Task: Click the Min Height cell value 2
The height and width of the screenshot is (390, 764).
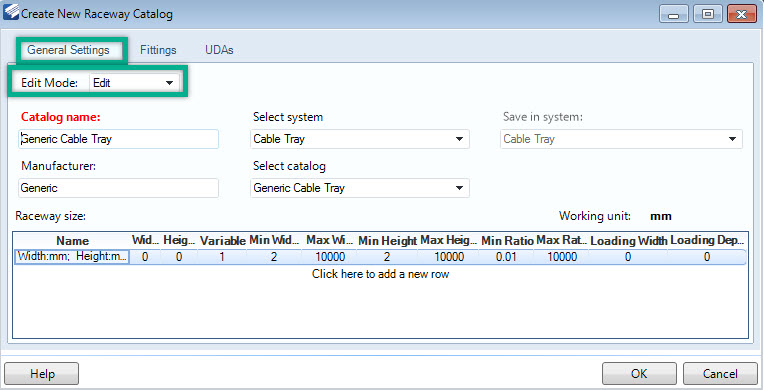Action: [387, 257]
